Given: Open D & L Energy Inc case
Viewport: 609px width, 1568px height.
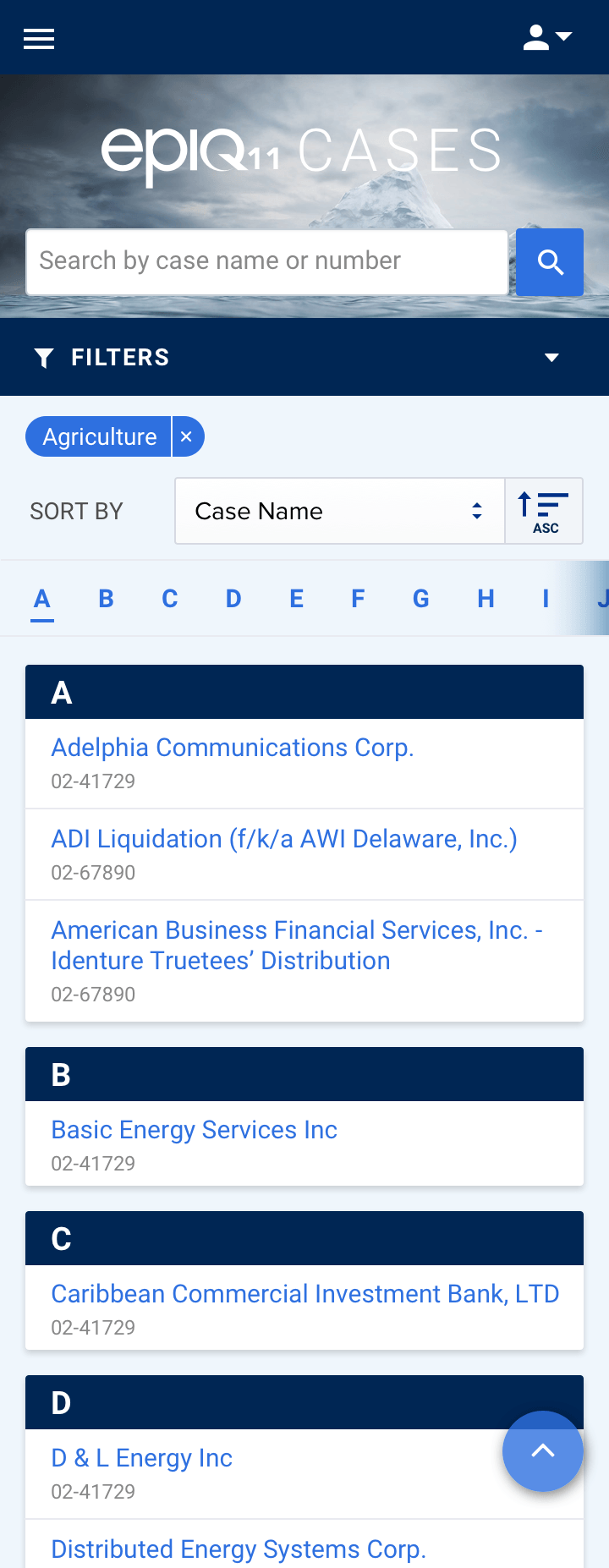Looking at the screenshot, I should (142, 1458).
